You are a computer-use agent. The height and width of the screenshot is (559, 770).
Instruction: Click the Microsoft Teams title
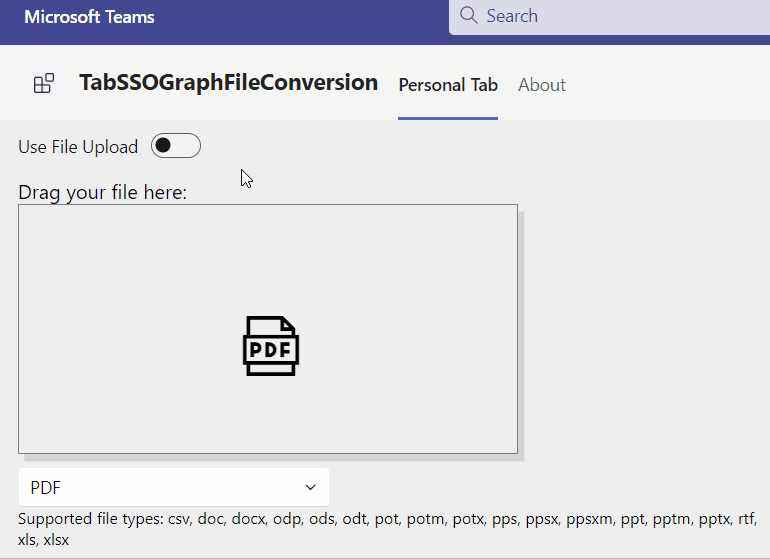click(89, 17)
